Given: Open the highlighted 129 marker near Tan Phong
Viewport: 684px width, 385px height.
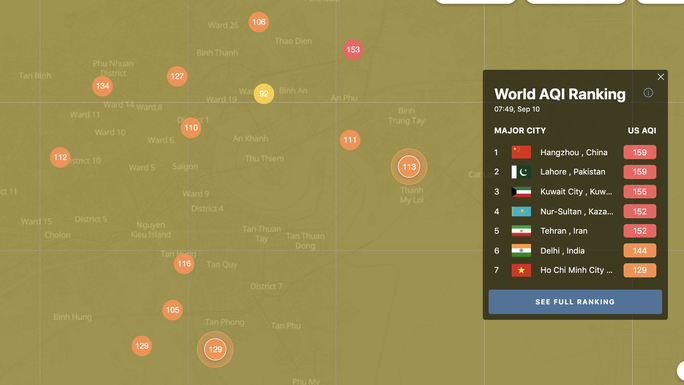Looking at the screenshot, I should (215, 349).
